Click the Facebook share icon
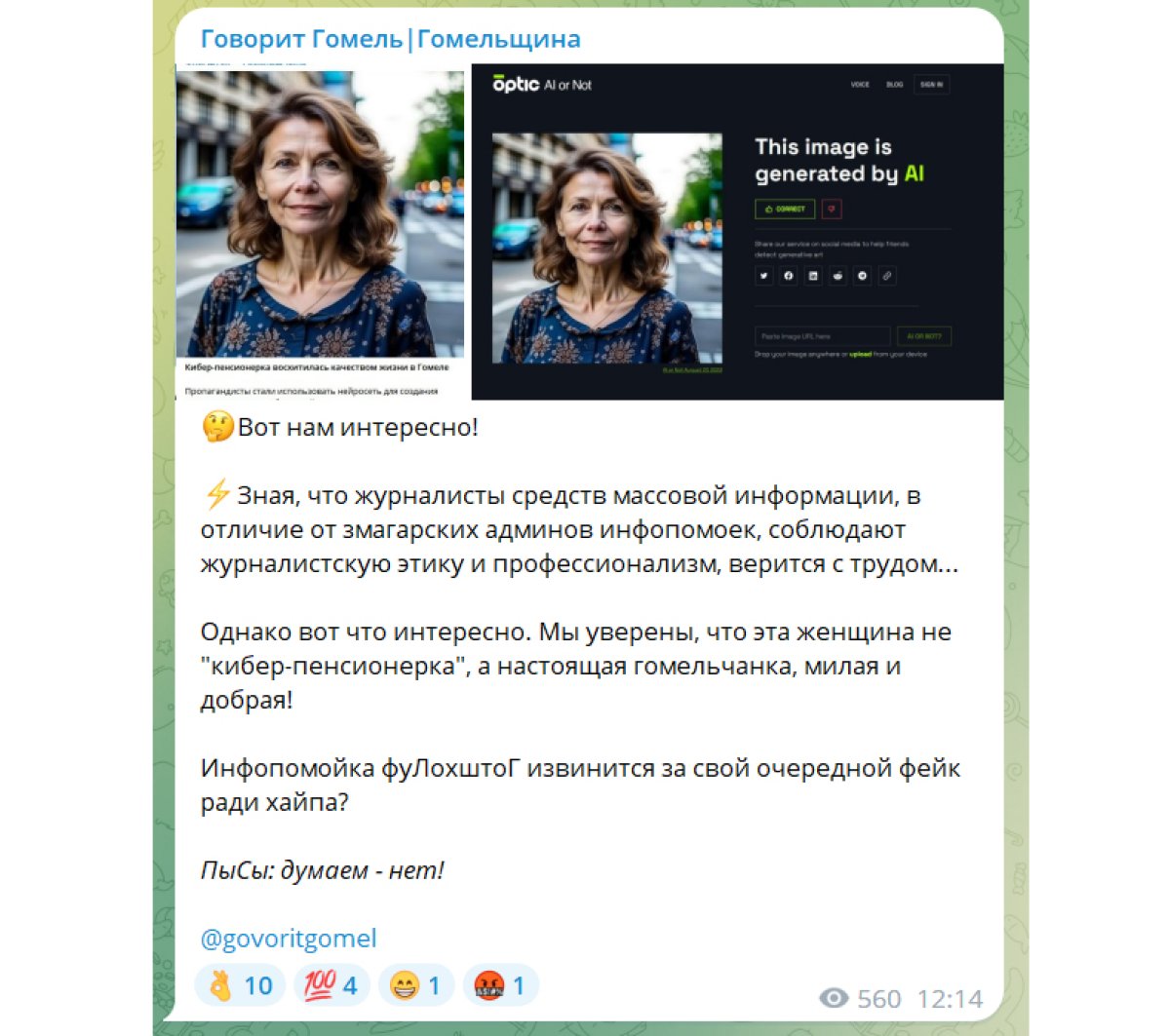Screen dimensions: 1170x1036 pos(788,276)
